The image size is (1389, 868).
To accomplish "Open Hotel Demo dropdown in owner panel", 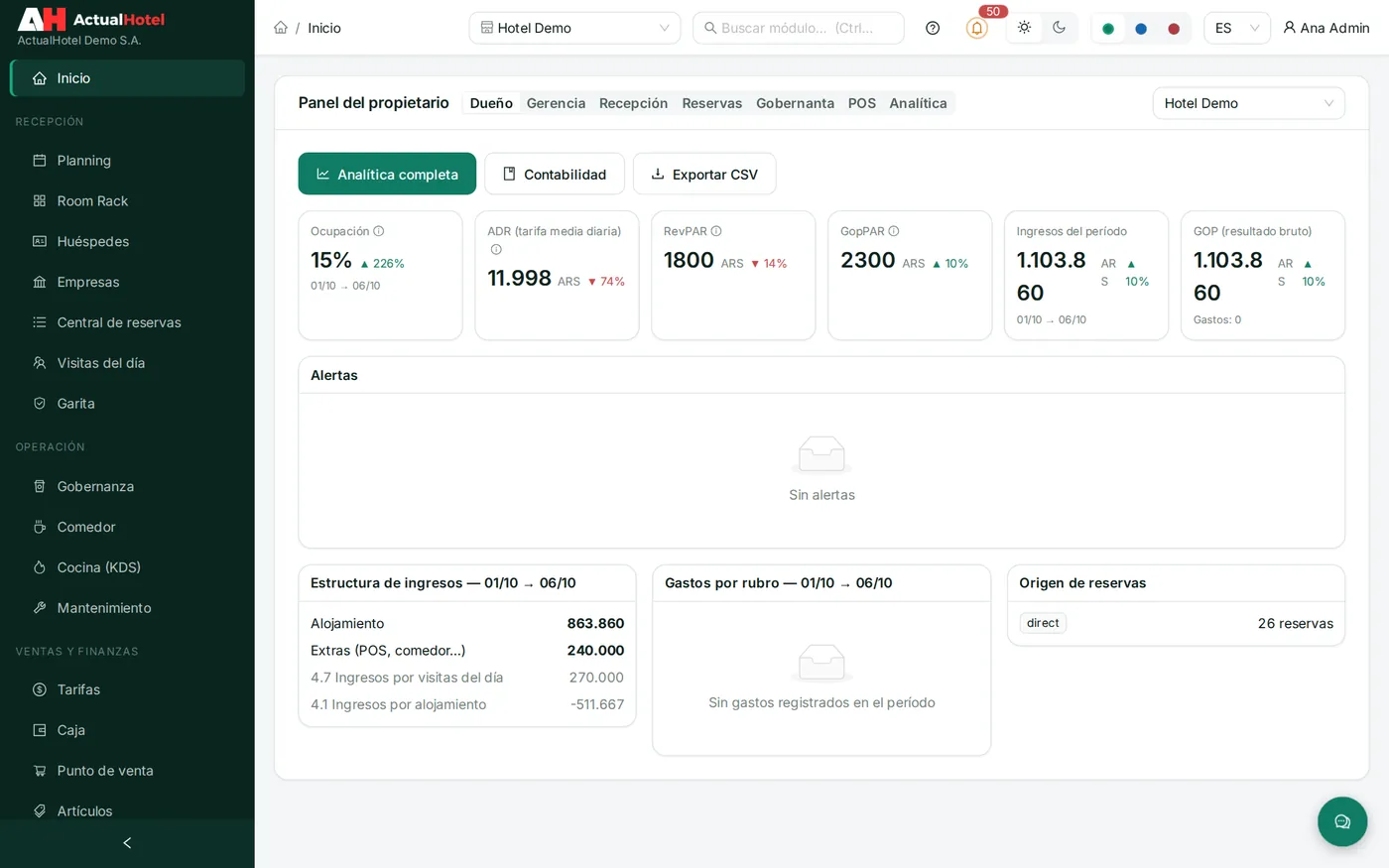I will (1248, 103).
